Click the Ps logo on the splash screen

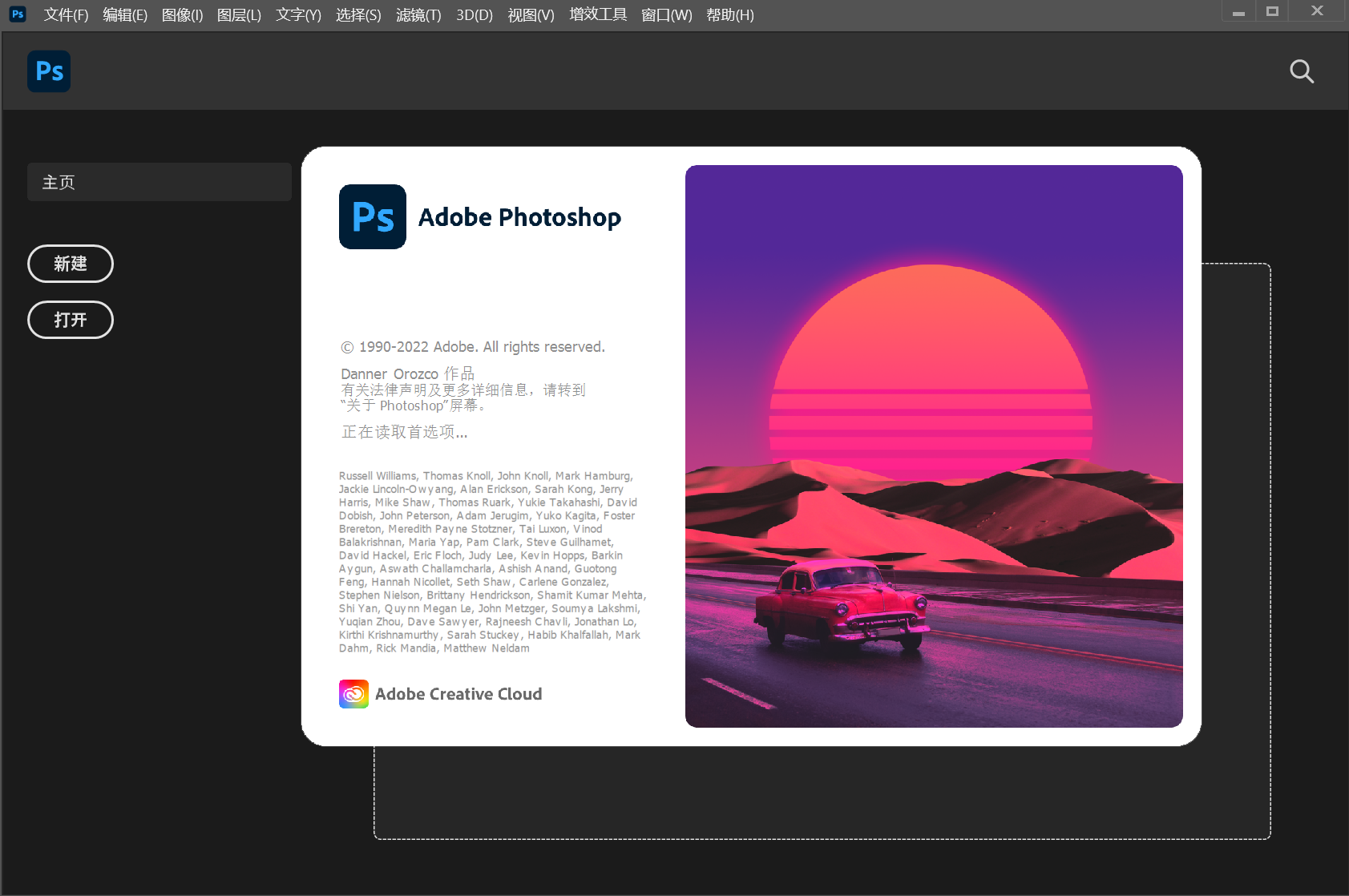pyautogui.click(x=373, y=216)
